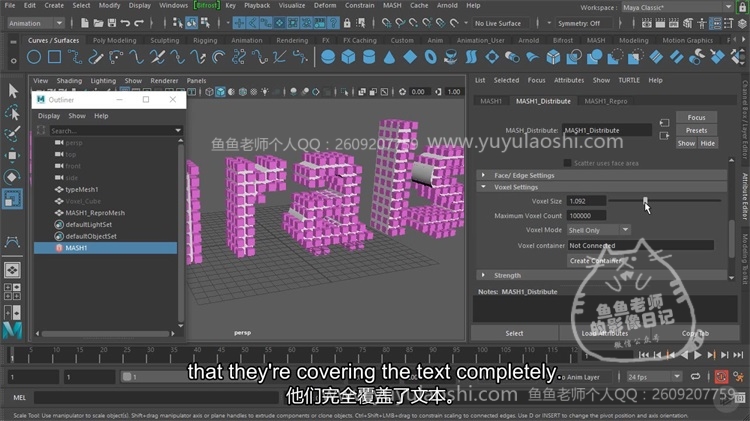Open the Deform menu
Image resolution: width=750 pixels, height=421 pixels.
325,5
